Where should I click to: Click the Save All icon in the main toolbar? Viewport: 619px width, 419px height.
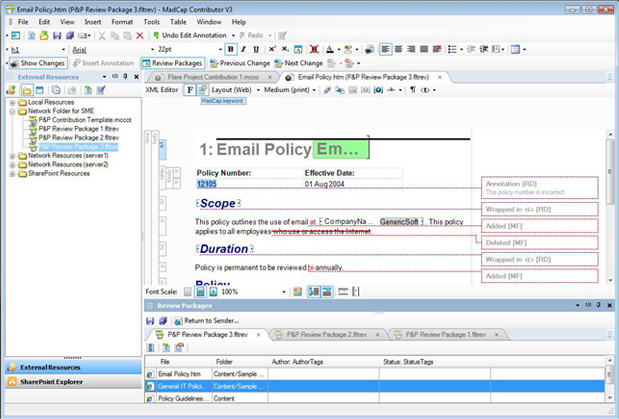click(x=70, y=36)
